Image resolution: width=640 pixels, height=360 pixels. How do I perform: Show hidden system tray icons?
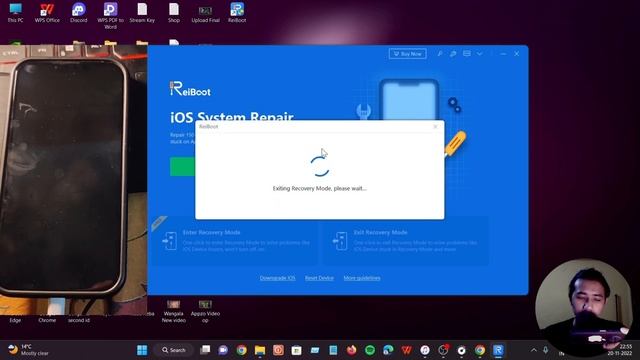[x=533, y=350]
